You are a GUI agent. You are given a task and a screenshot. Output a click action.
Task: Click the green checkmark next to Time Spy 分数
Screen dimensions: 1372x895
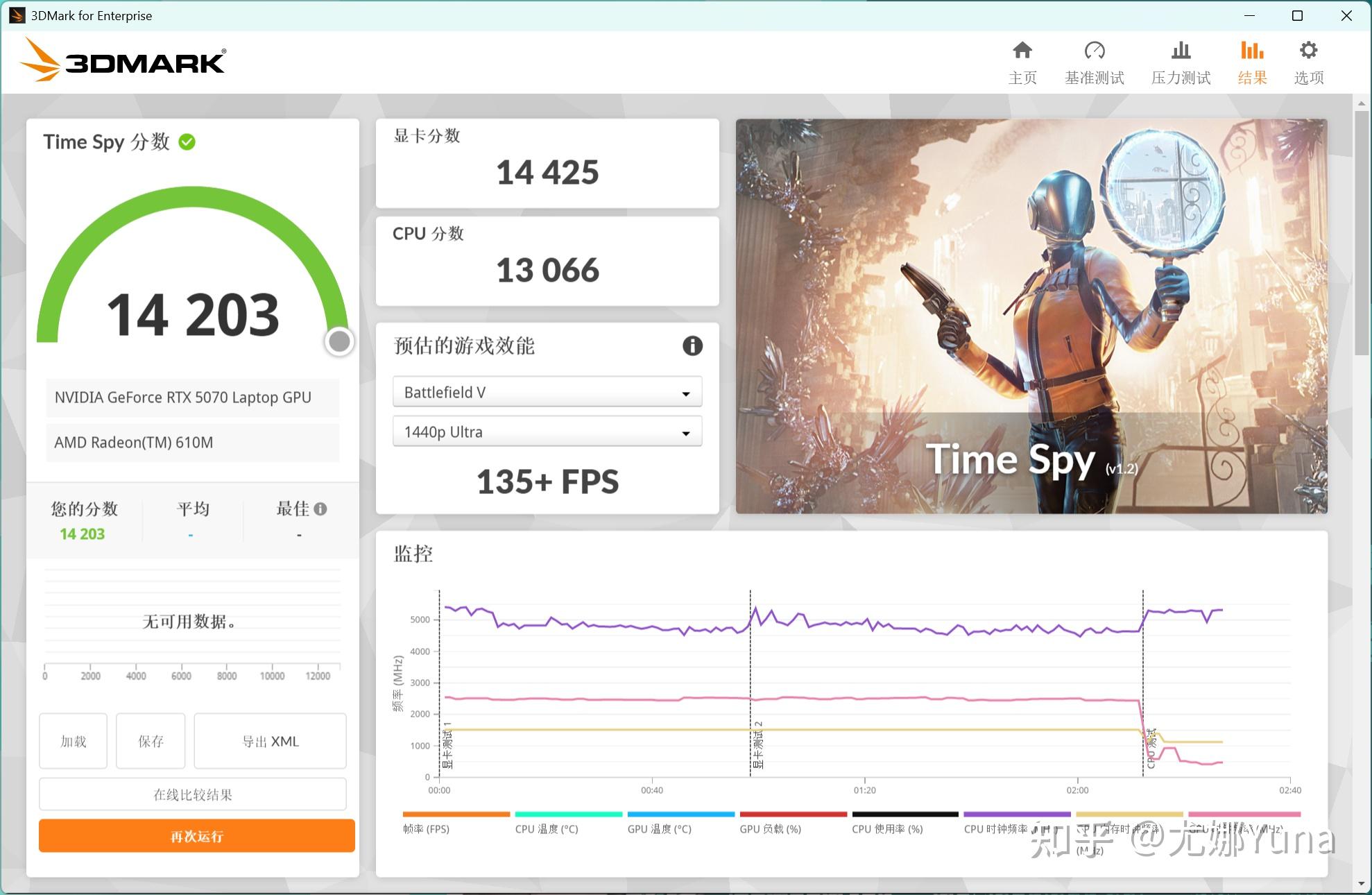185,142
